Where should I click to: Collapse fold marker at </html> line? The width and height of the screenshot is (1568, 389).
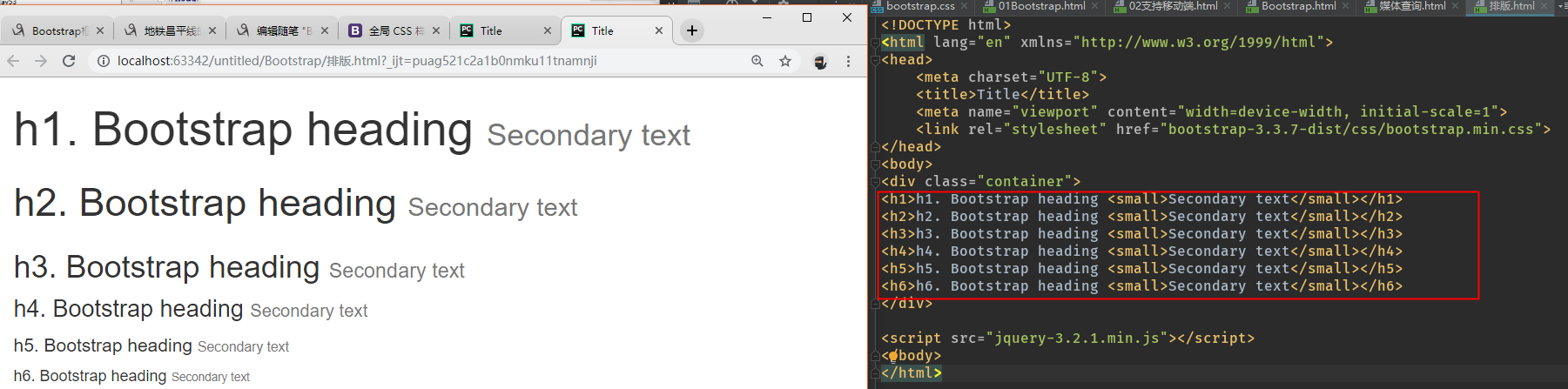click(x=875, y=373)
